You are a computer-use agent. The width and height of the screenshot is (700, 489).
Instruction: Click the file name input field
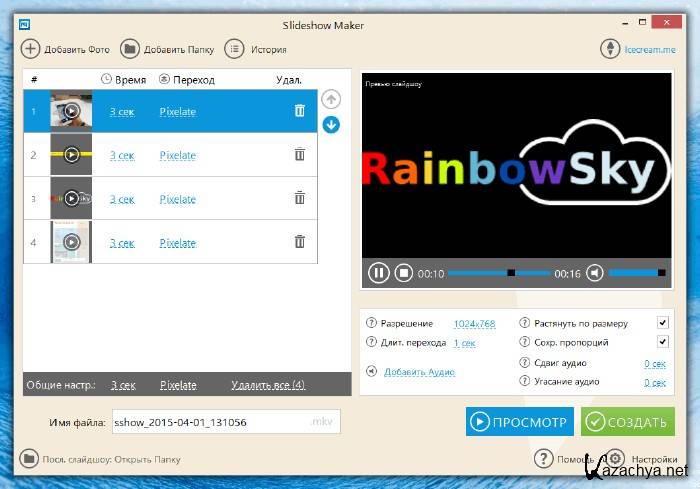208,422
